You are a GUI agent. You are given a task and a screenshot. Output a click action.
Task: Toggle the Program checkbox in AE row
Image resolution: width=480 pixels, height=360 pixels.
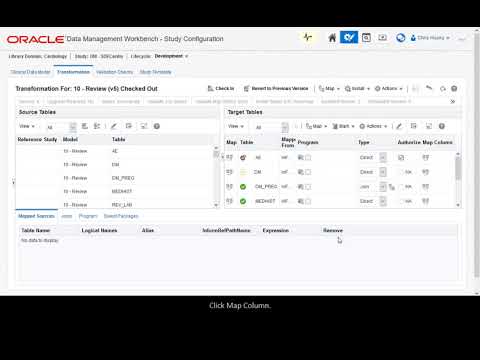coord(308,157)
